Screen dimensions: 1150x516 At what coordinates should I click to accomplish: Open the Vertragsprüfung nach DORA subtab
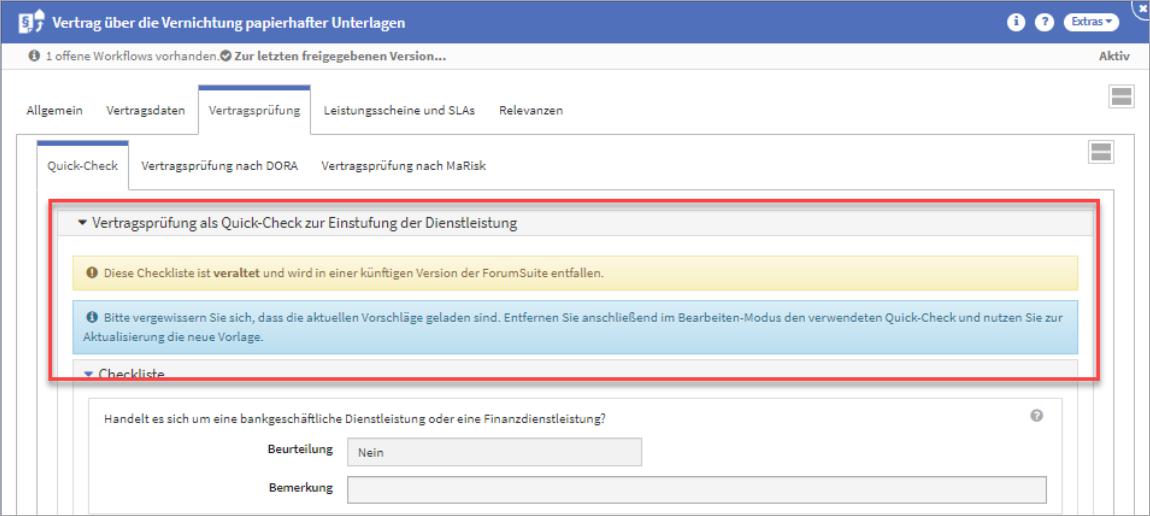pos(219,166)
